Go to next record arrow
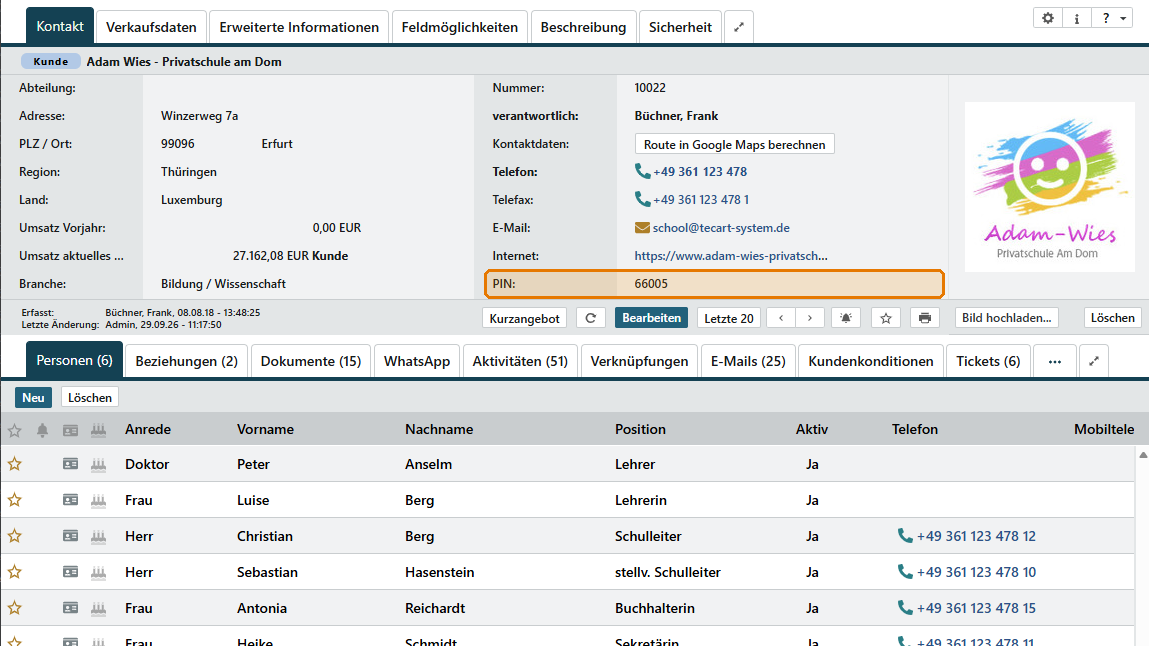The image size is (1149, 646). pyautogui.click(x=810, y=318)
